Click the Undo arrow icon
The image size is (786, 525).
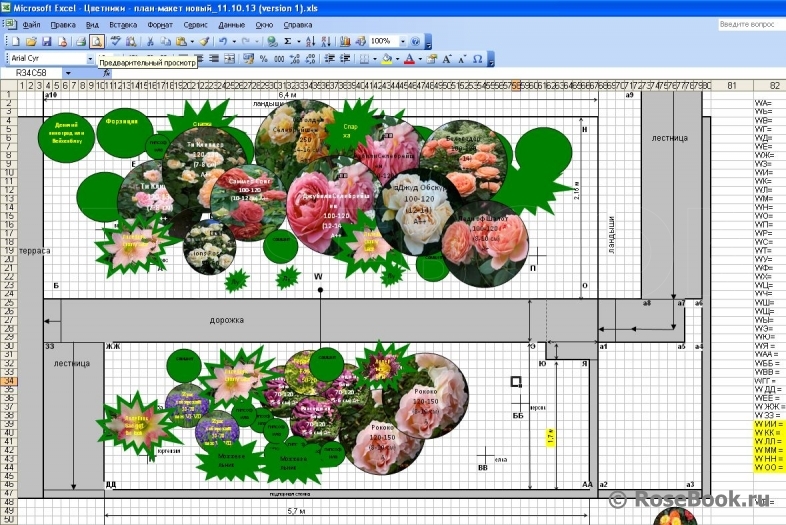coord(222,41)
